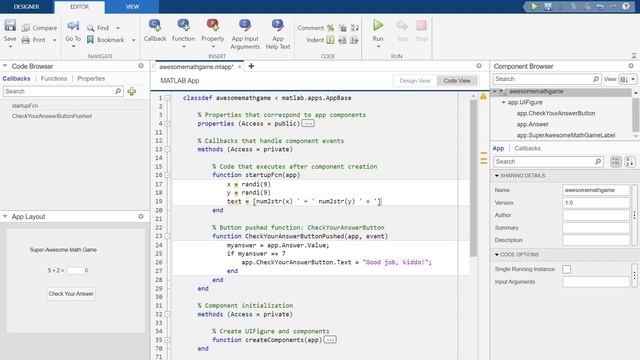This screenshot has height=360, width=640.
Task: Open the Functions tab in Code Browser
Action: (54, 78)
